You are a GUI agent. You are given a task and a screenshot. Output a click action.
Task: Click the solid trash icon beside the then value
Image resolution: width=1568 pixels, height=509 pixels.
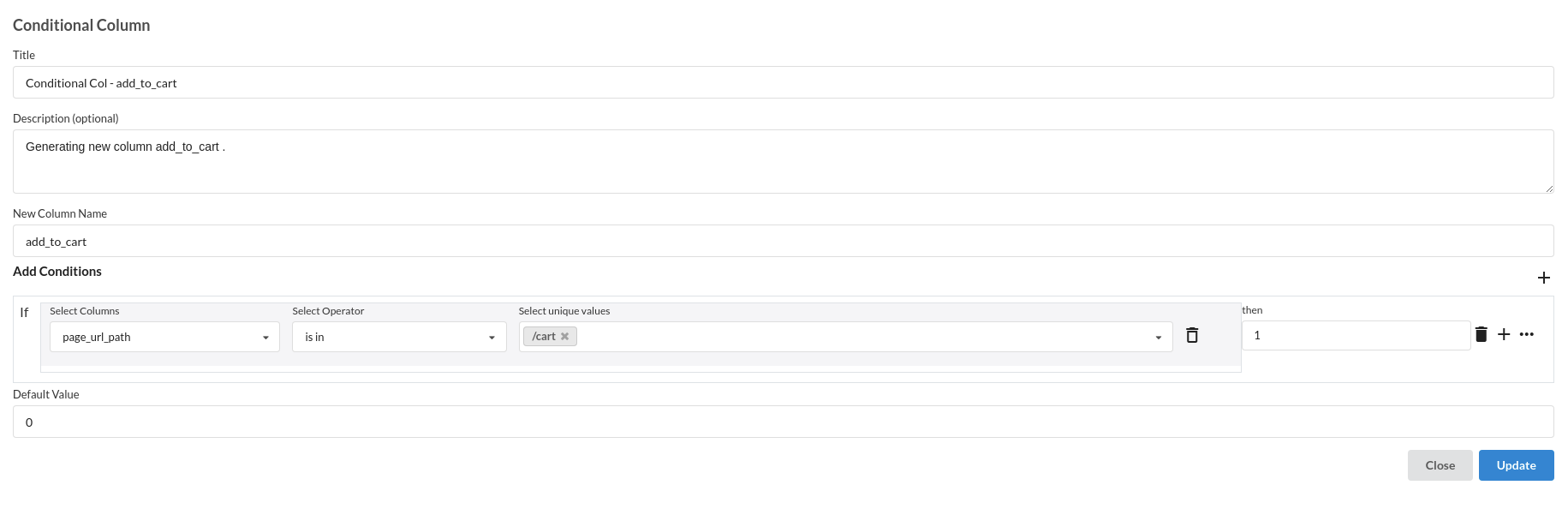[x=1481, y=334]
